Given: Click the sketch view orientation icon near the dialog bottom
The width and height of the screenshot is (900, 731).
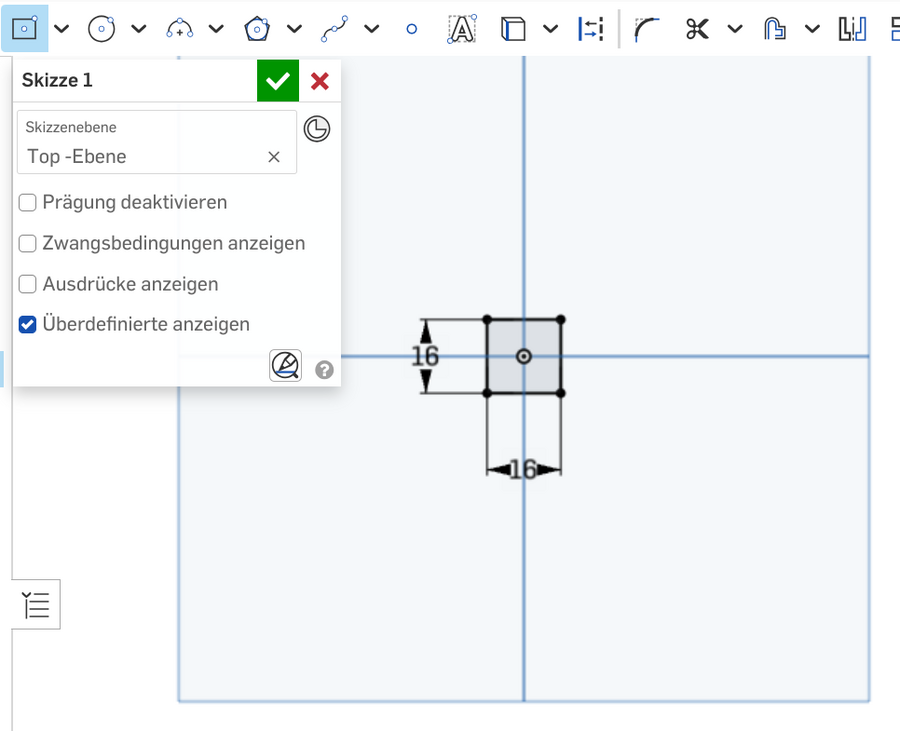Looking at the screenshot, I should point(285,365).
